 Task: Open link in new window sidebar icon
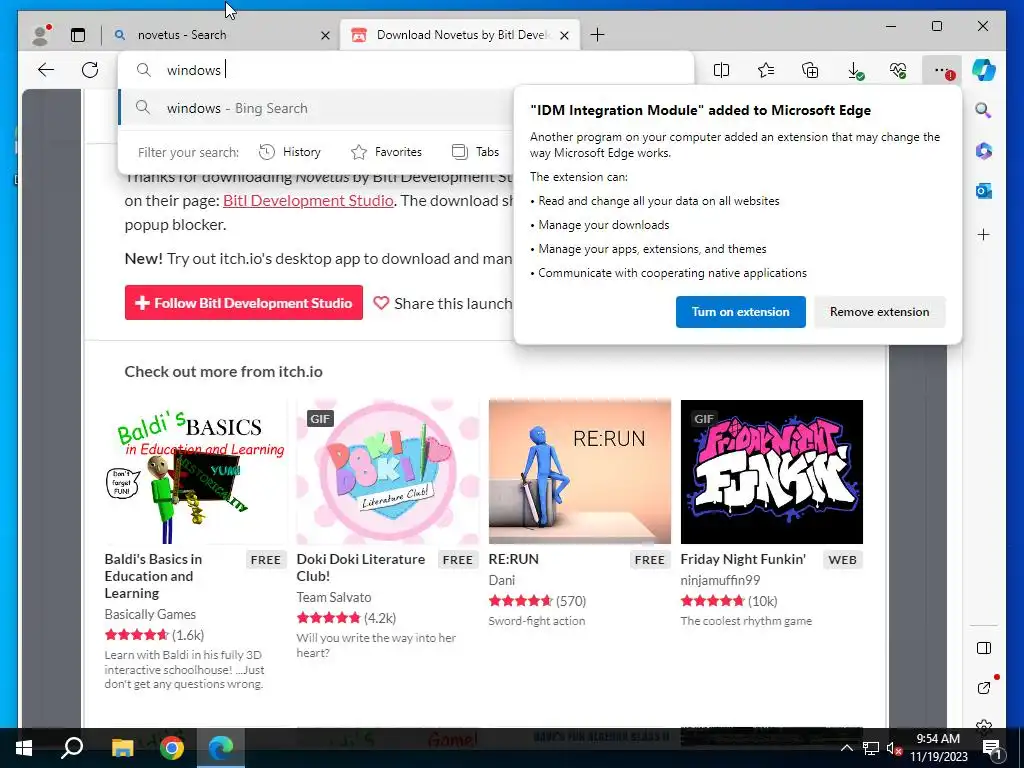[984, 687]
